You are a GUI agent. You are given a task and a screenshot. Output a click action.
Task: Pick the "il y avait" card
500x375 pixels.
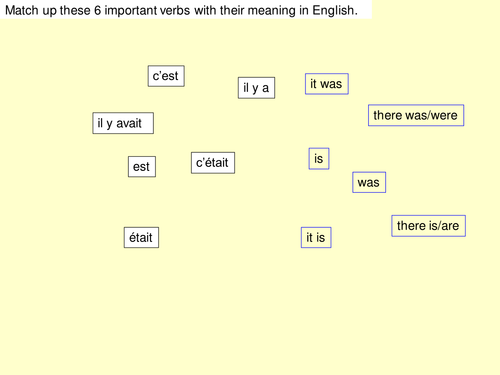[x=123, y=123]
